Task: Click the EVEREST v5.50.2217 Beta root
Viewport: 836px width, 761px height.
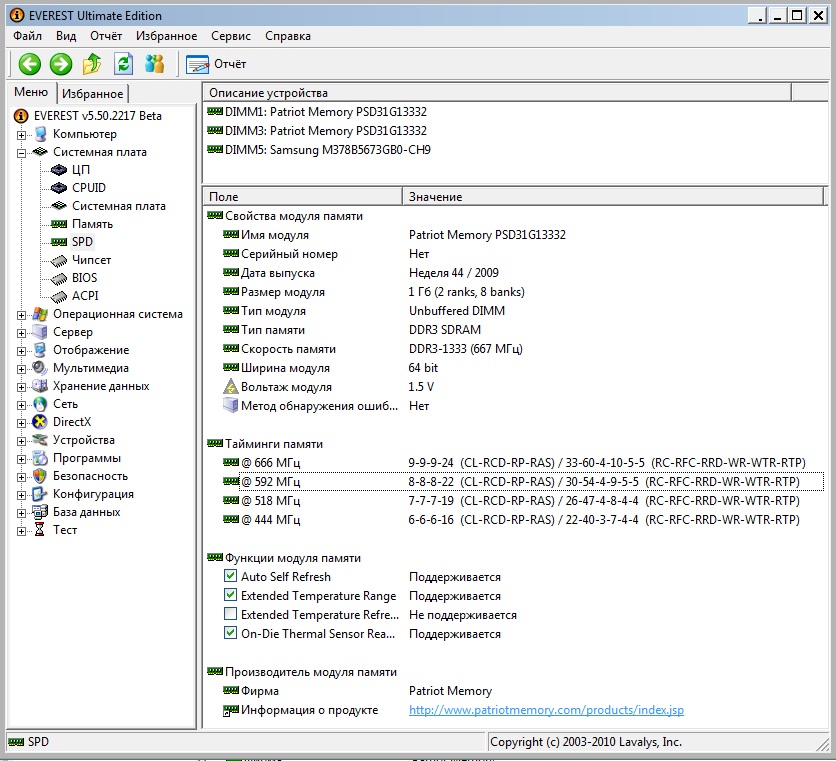Action: pos(98,116)
